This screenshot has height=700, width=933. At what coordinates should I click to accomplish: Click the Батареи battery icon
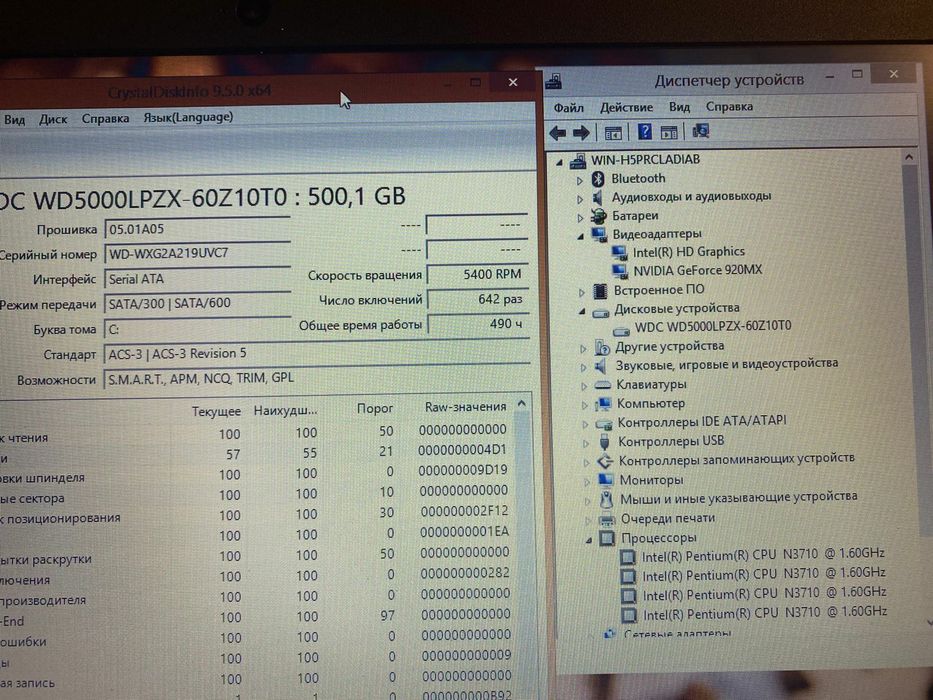coord(598,216)
